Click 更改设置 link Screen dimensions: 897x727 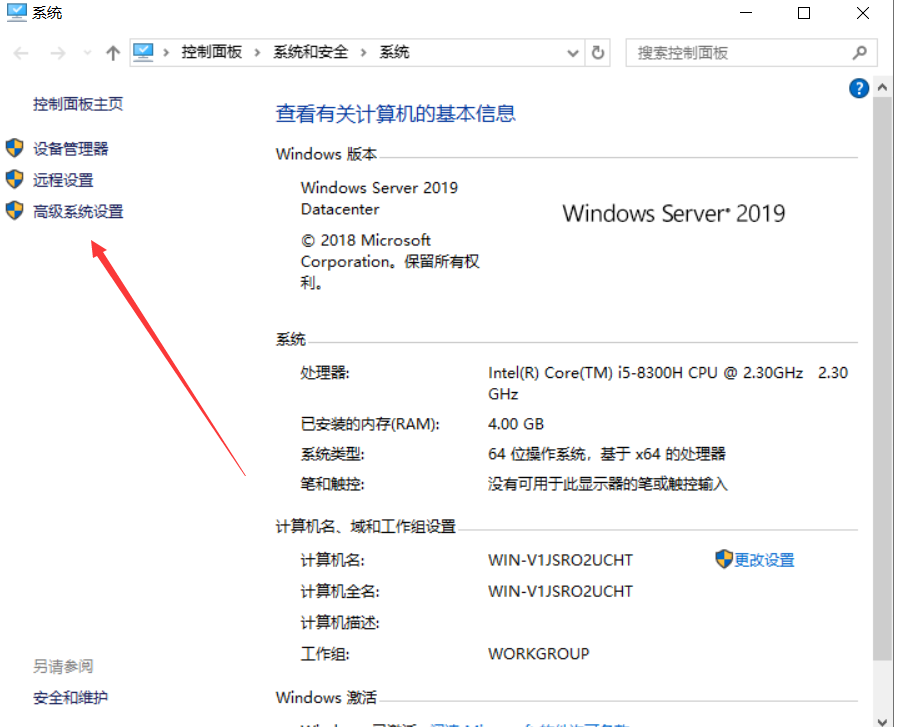(x=764, y=560)
